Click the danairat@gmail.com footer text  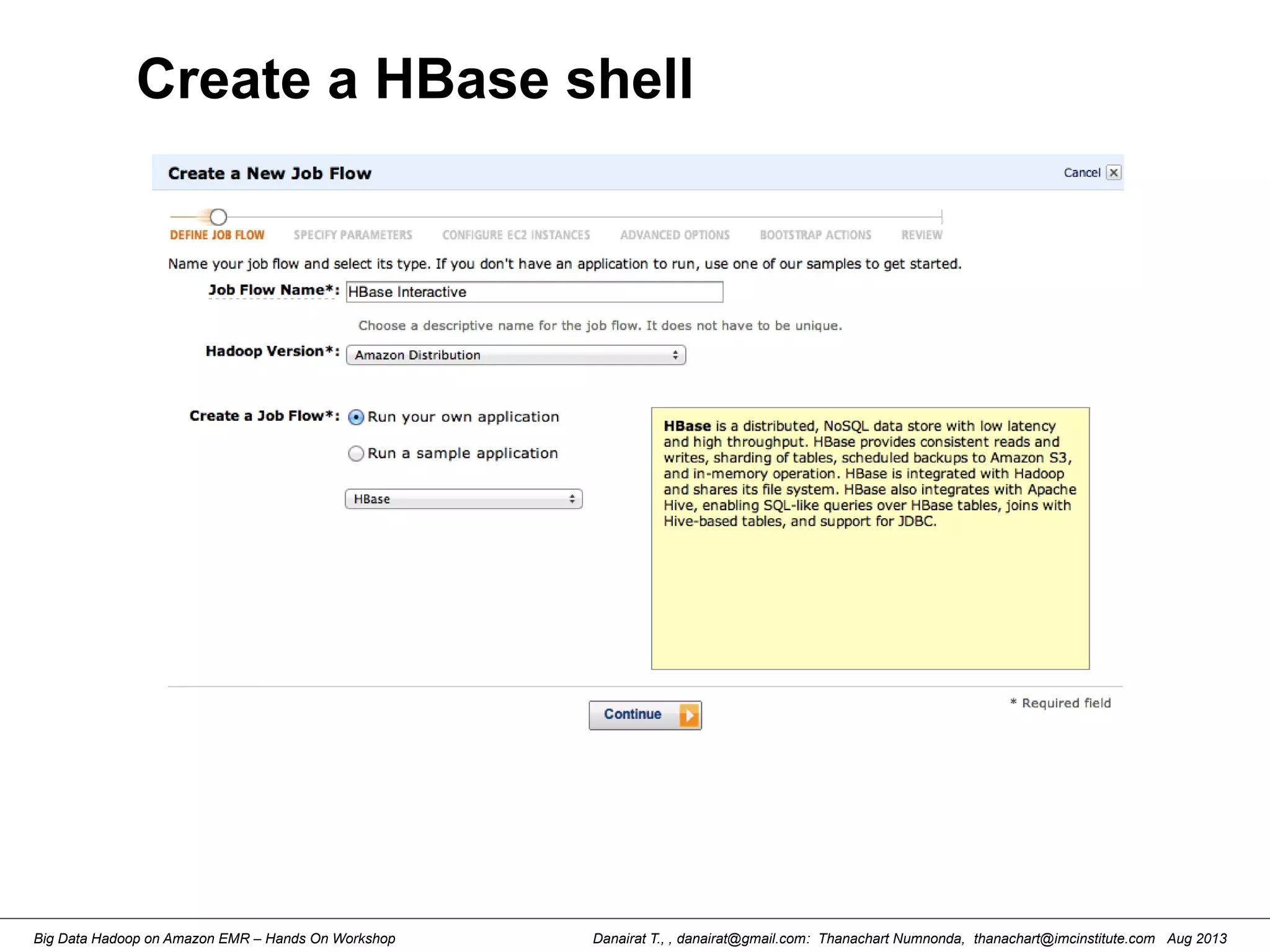click(742, 938)
